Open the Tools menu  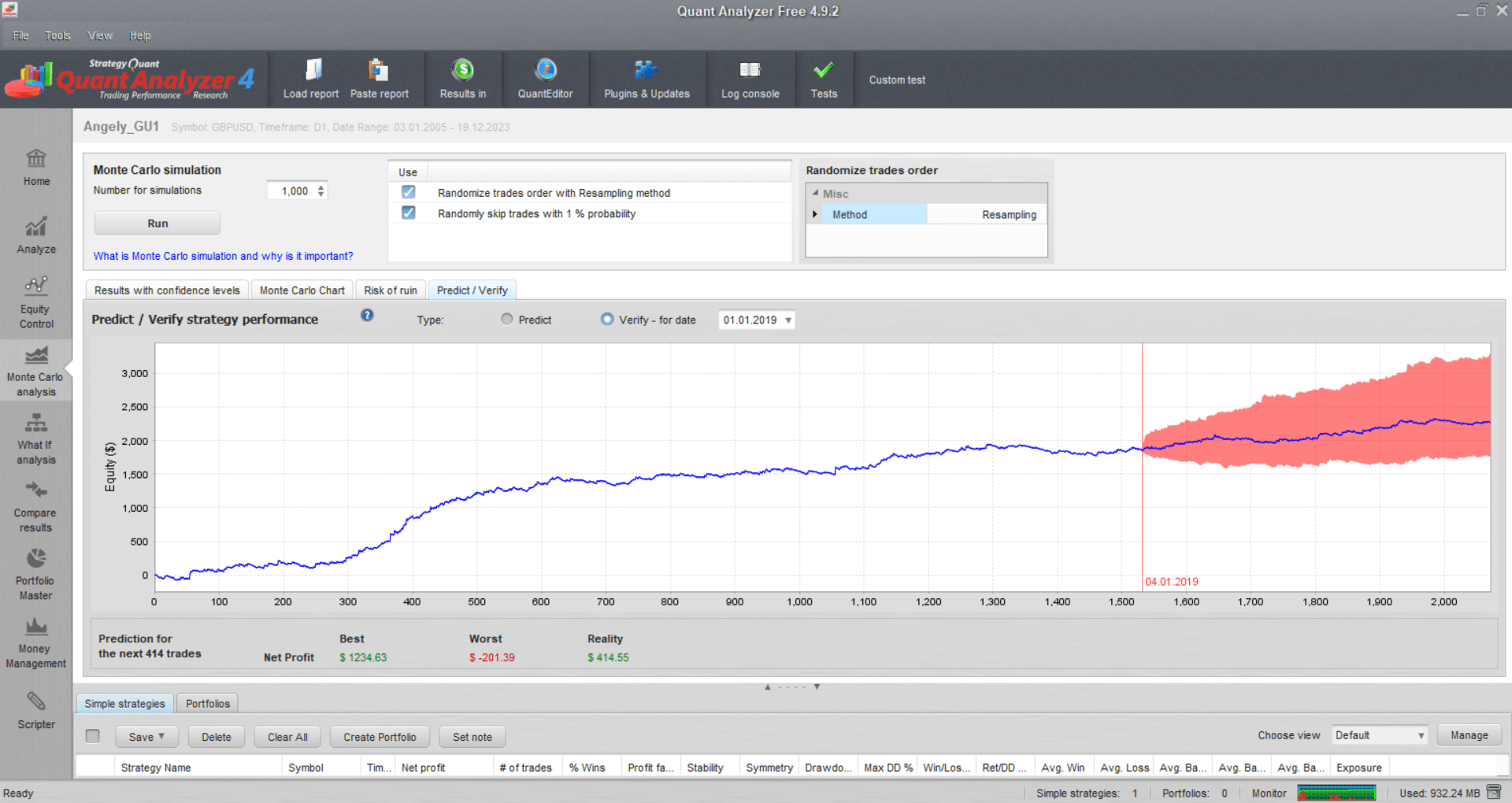click(57, 35)
